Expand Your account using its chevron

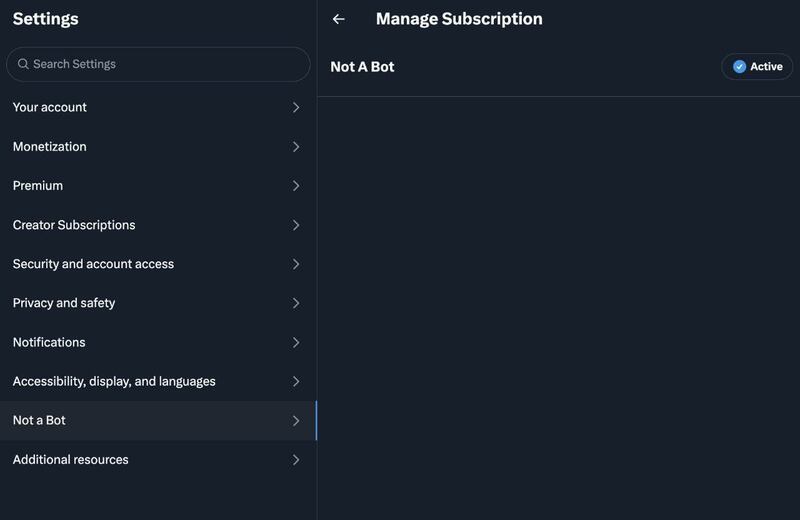(296, 107)
